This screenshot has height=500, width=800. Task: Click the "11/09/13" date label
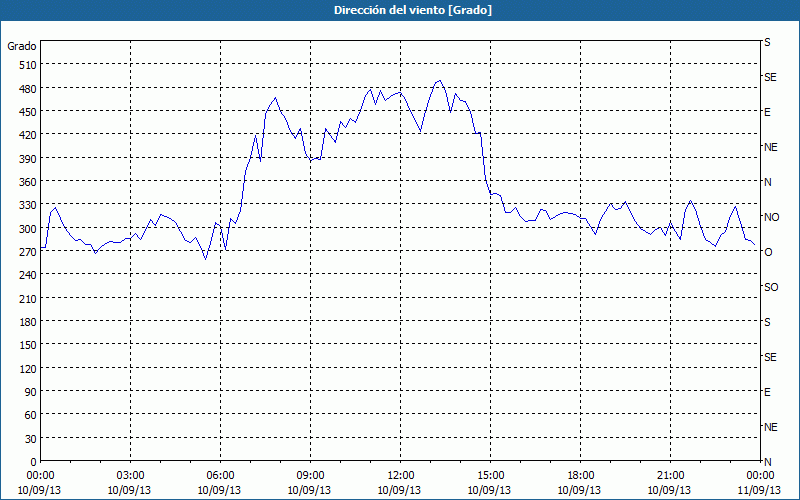click(759, 490)
